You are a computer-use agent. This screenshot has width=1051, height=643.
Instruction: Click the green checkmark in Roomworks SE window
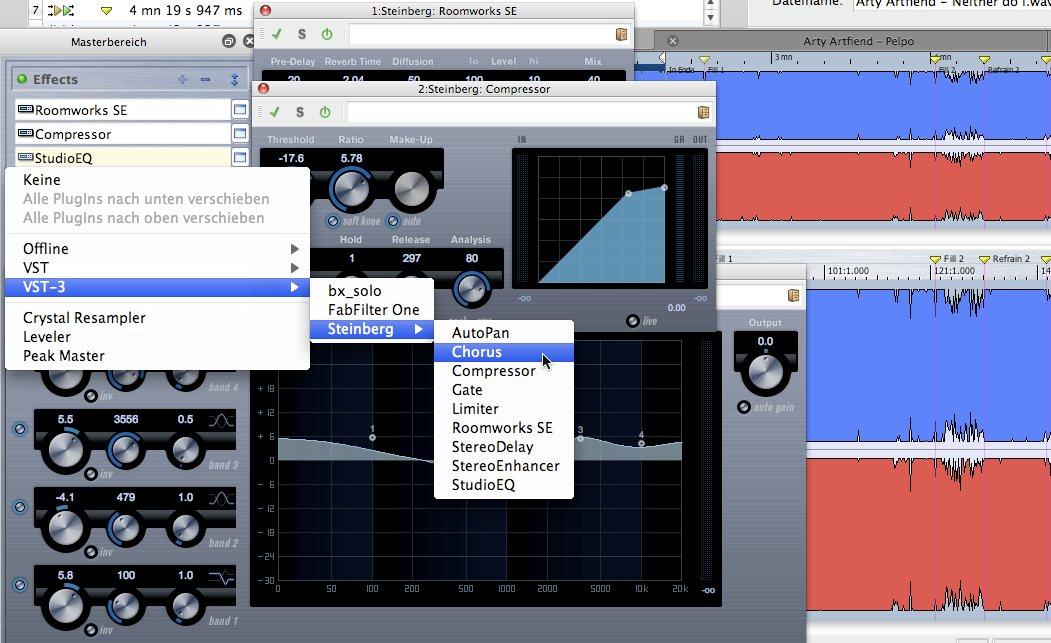[x=276, y=34]
